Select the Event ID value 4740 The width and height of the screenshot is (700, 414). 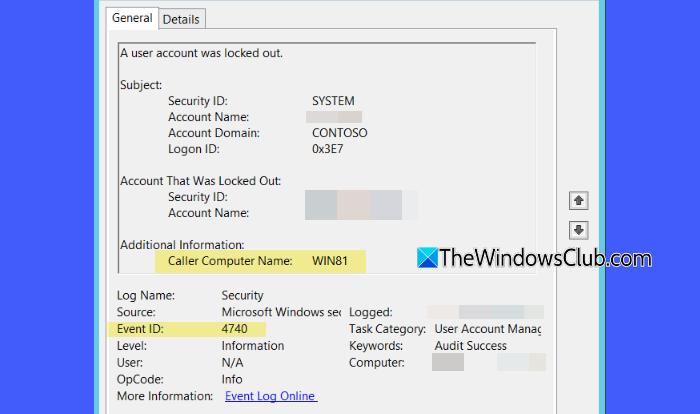tap(234, 329)
